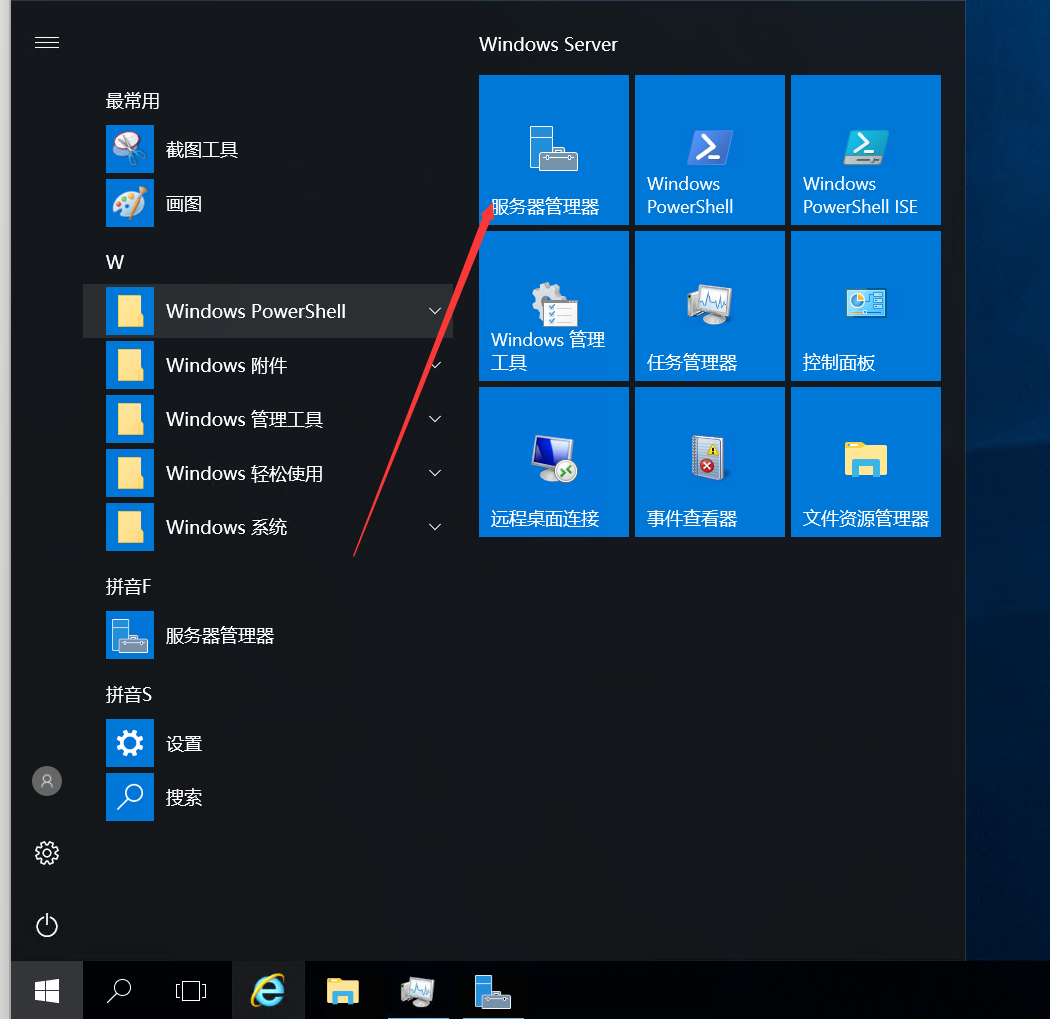Screen dimensions: 1050x1019
Task: Open Internet Explorer from the taskbar
Action: point(267,990)
